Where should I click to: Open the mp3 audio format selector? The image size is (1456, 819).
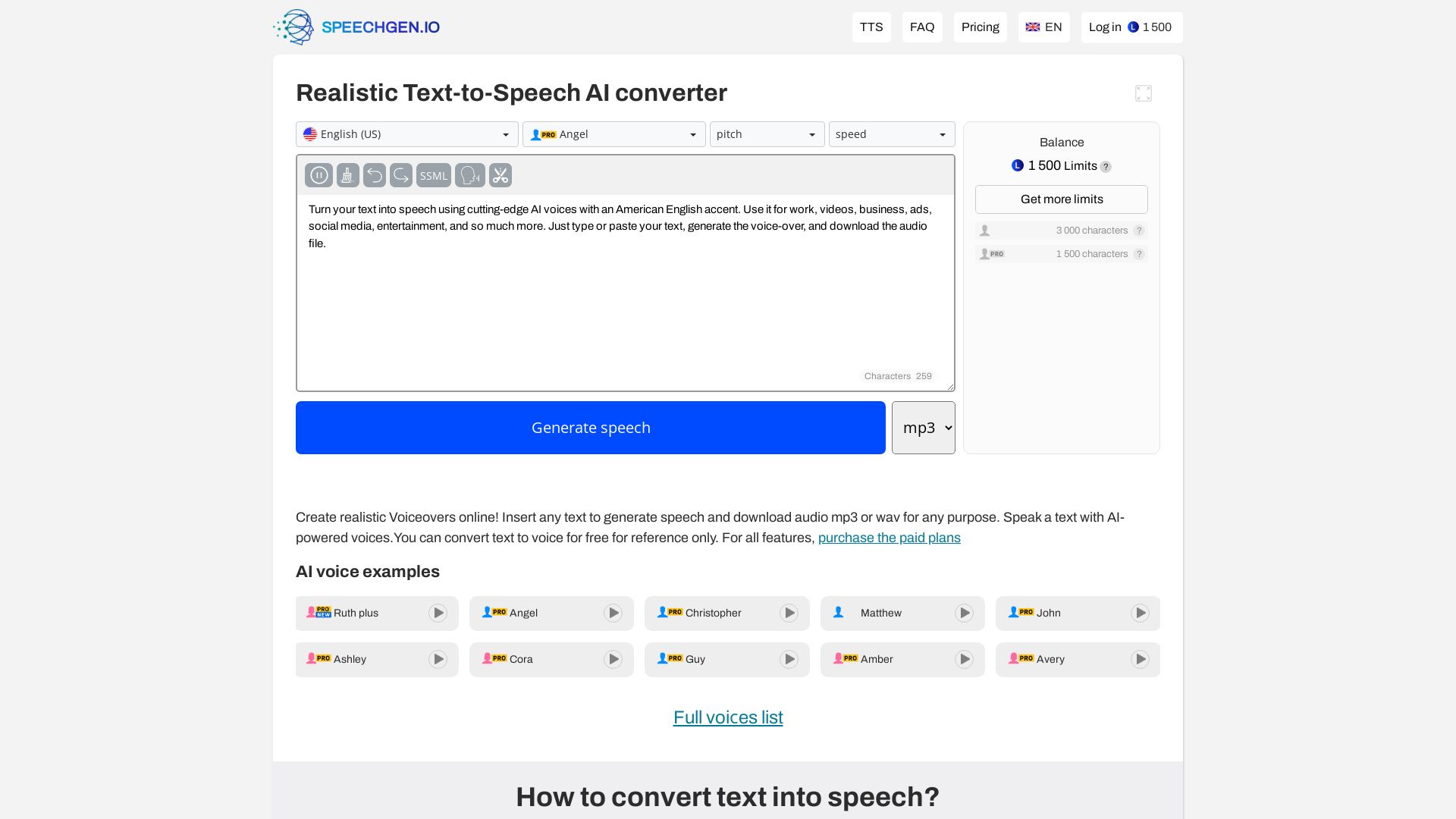pyautogui.click(x=923, y=427)
